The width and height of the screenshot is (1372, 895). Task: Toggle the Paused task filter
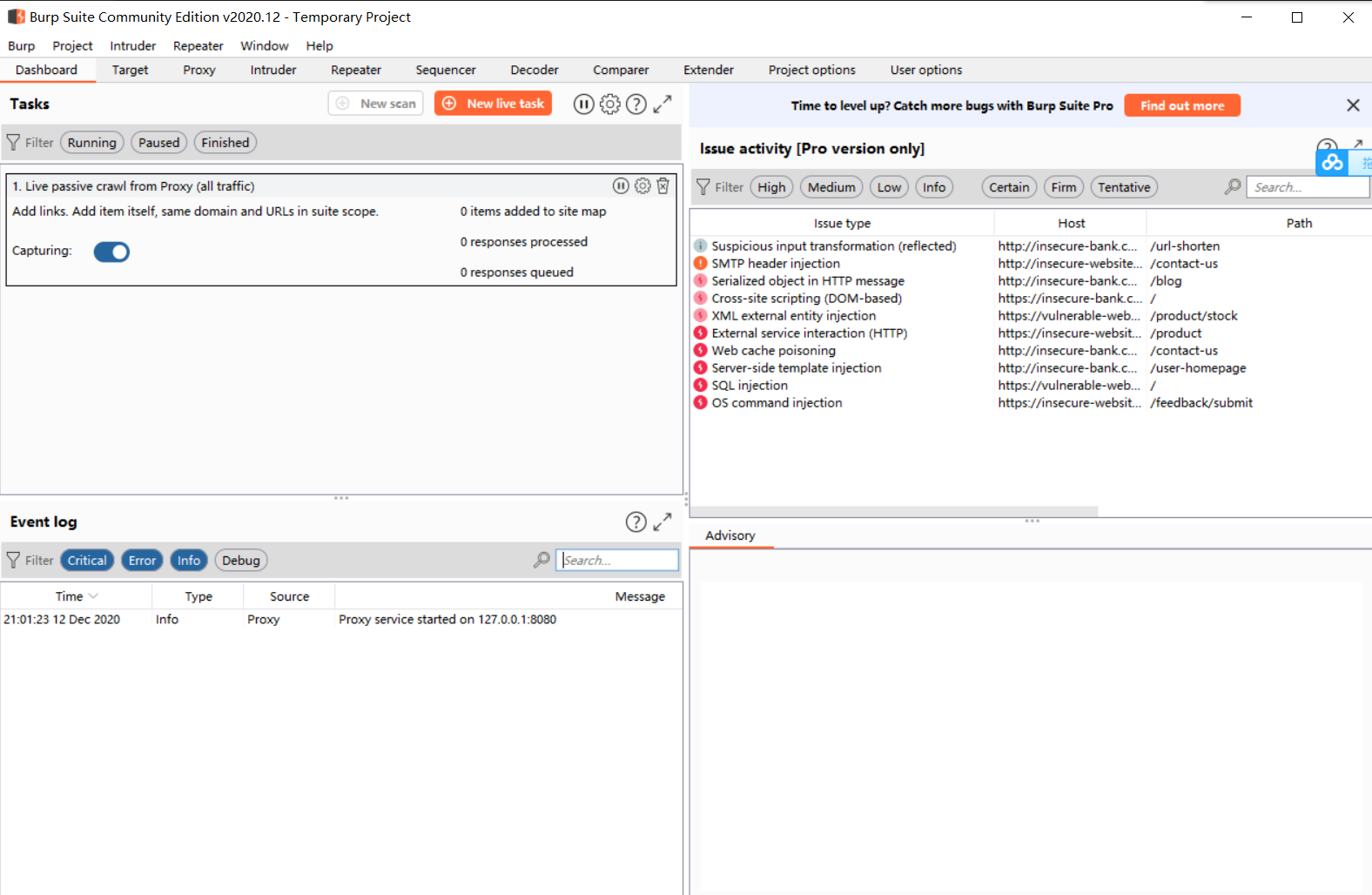(x=158, y=143)
